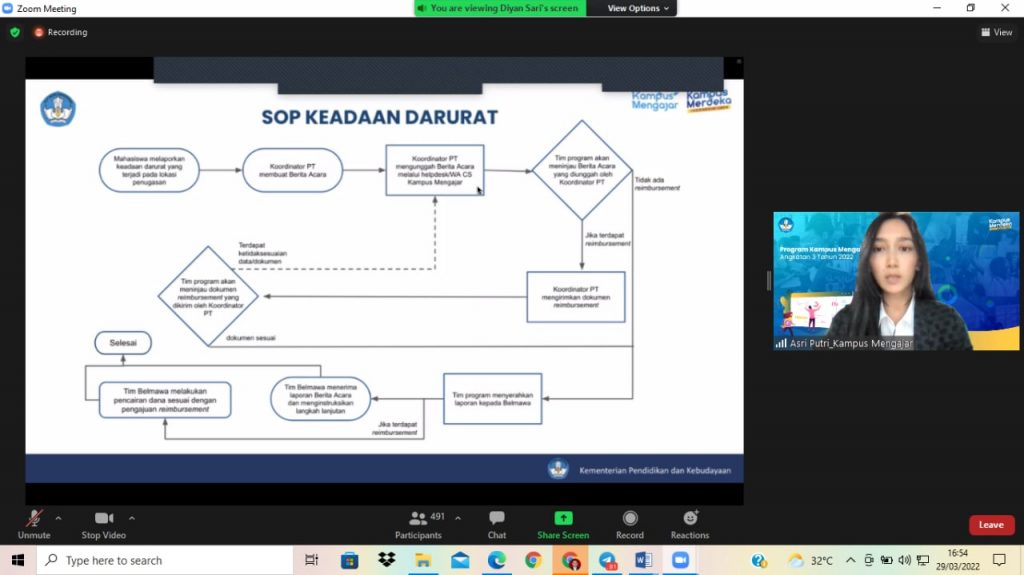Open video options caret beside Stop Video
This screenshot has width=1024, height=575.
132,518
